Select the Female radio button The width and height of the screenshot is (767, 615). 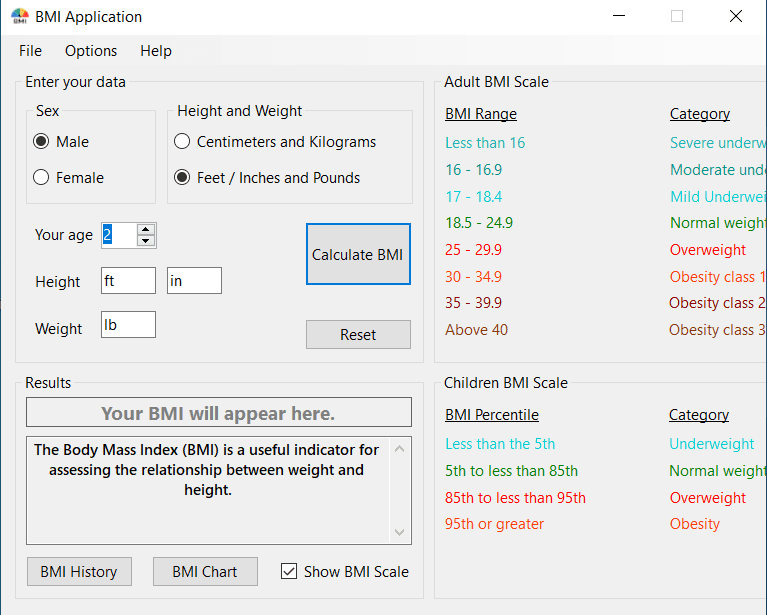(x=41, y=178)
